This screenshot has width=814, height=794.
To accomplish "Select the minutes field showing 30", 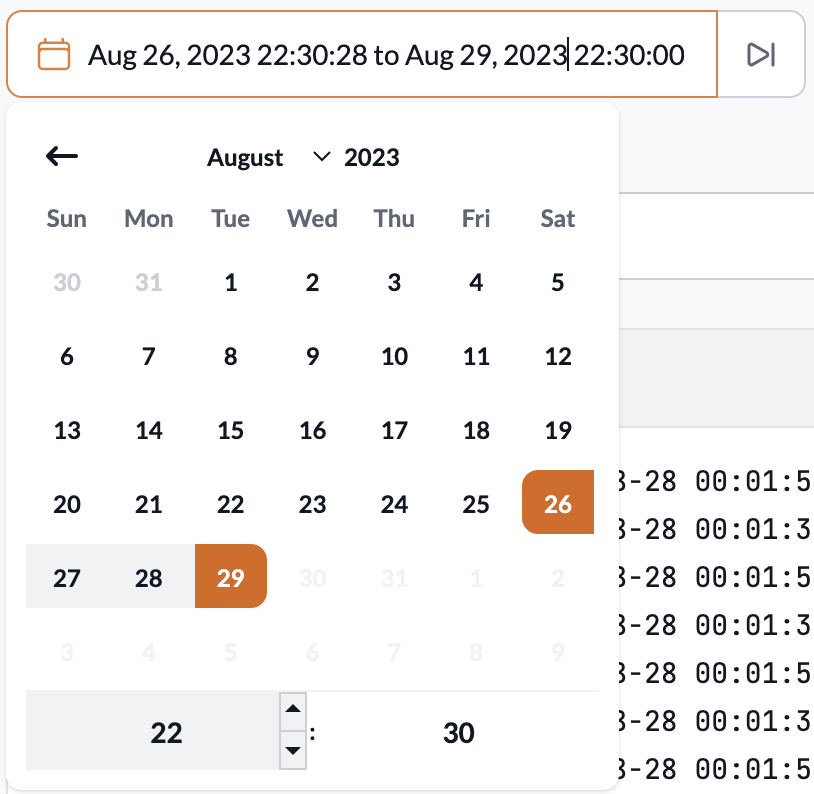I will tap(458, 733).
